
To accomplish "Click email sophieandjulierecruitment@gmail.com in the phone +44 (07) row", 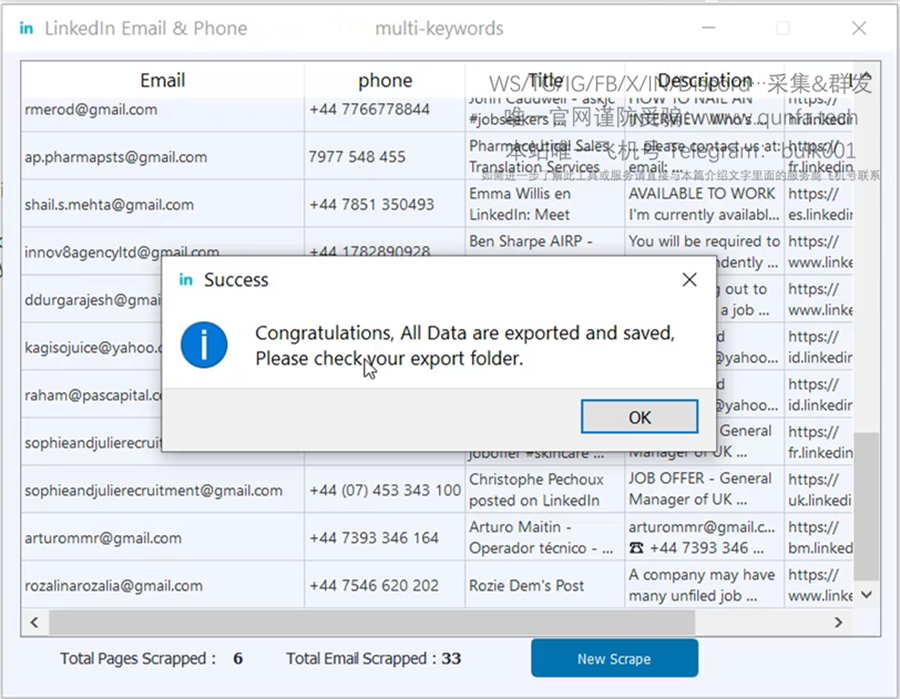I will 154,490.
